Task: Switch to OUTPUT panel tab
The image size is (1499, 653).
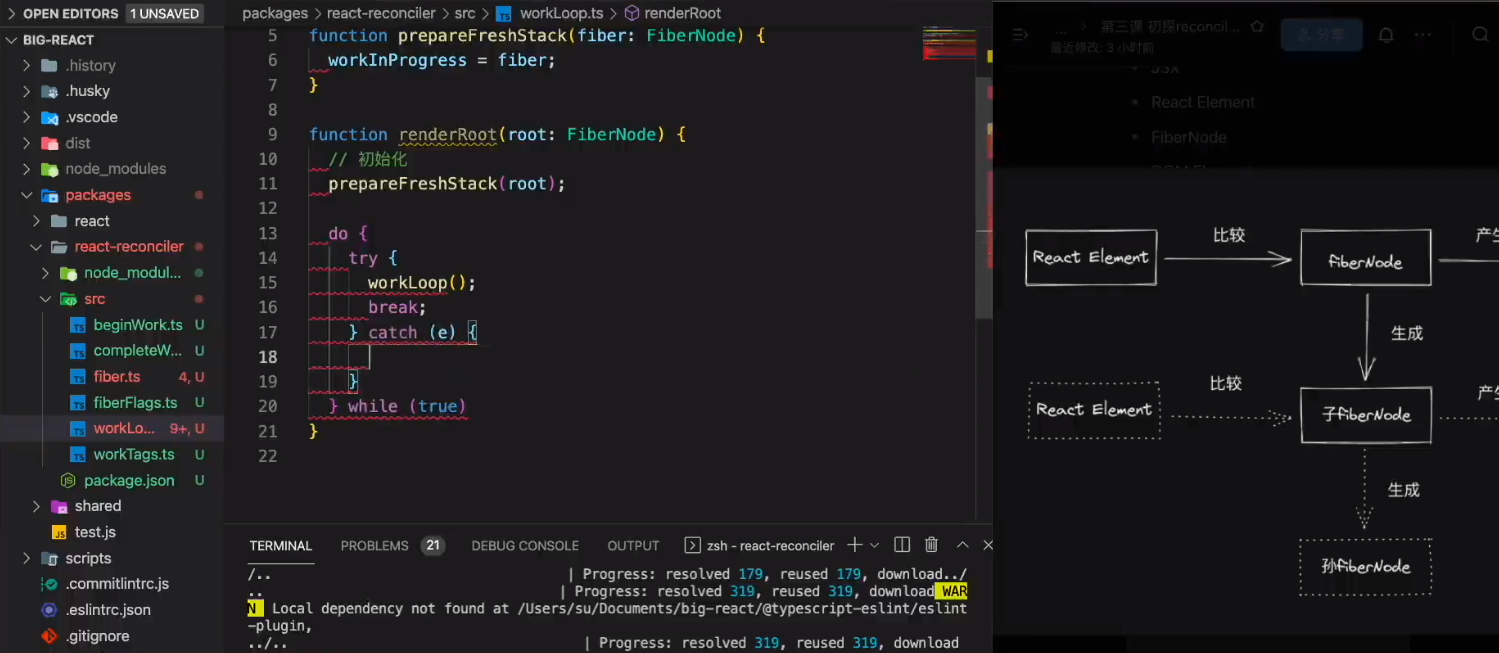Action: [x=633, y=546]
